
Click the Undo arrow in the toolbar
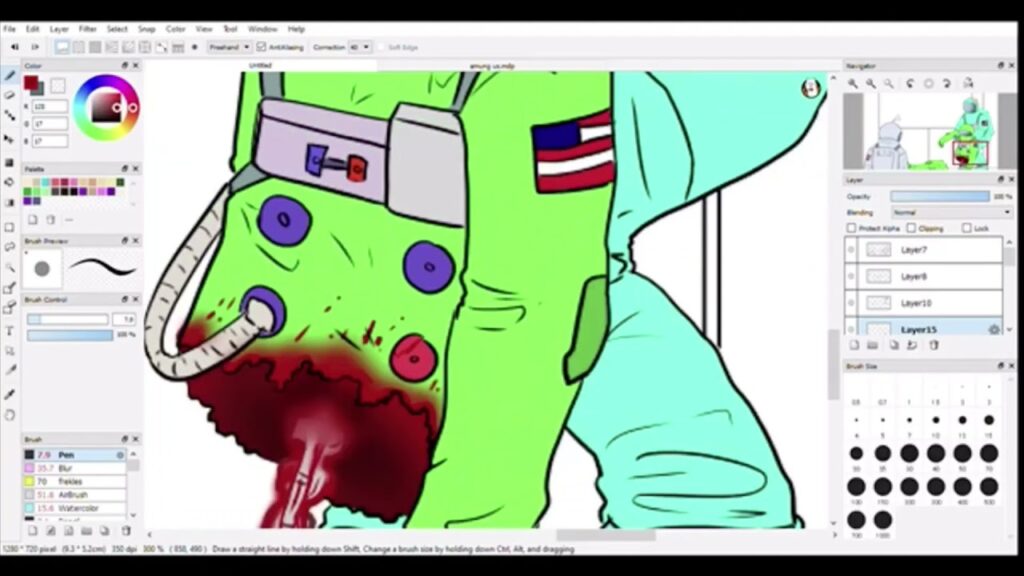click(x=14, y=47)
